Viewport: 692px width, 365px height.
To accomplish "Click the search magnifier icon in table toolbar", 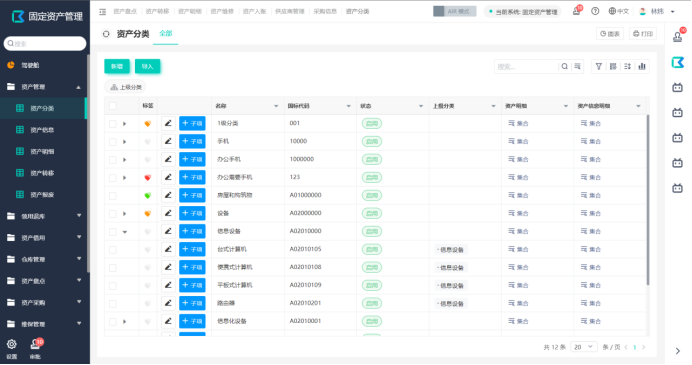I will click(564, 67).
